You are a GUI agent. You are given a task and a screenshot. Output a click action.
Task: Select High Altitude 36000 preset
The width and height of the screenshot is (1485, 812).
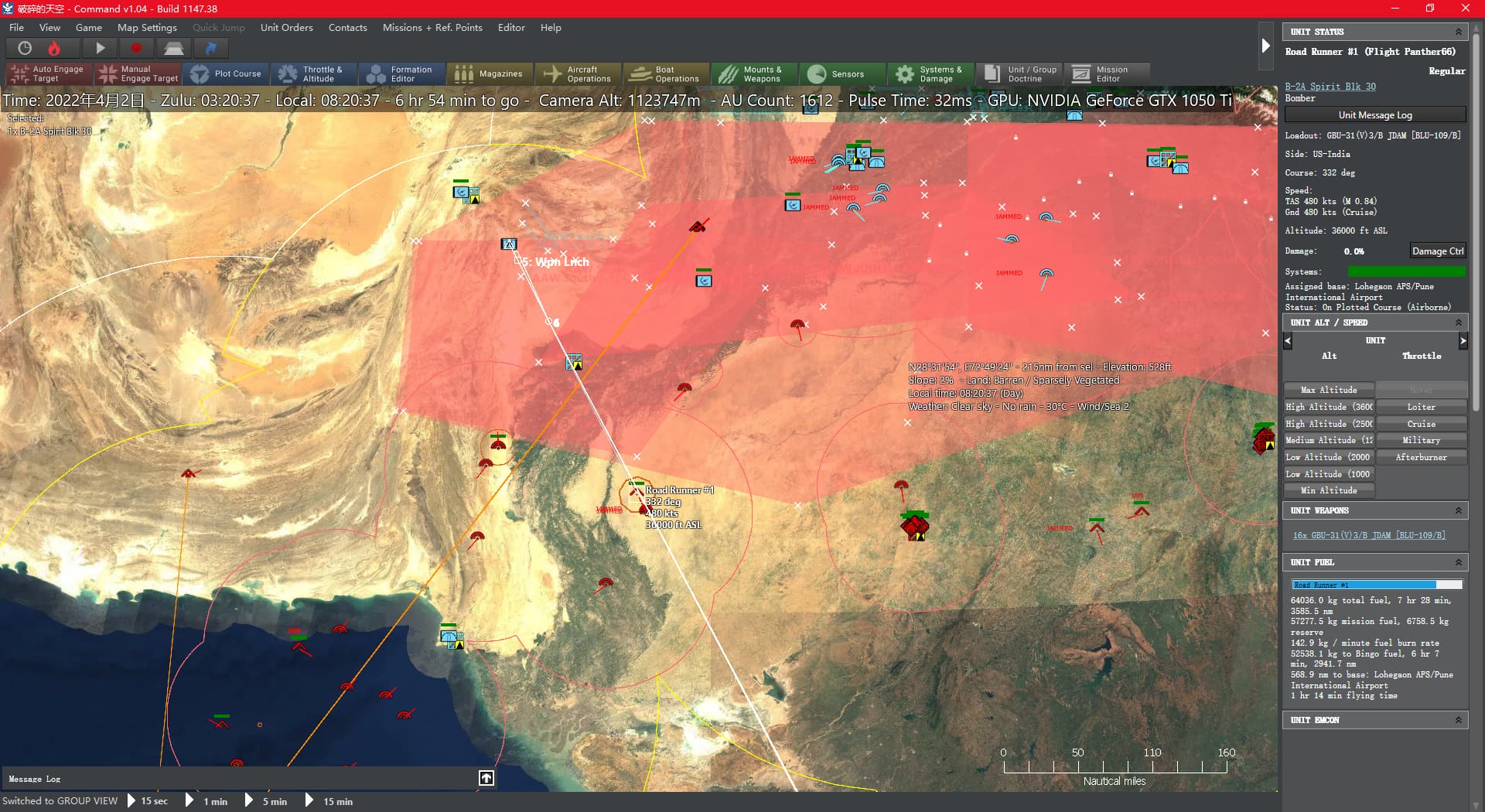point(1329,407)
